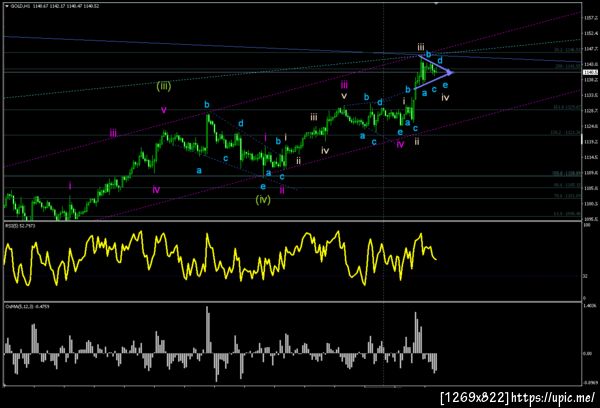Select the yellow-green (iii) wave label
This screenshot has width=600, height=408.
[x=164, y=86]
